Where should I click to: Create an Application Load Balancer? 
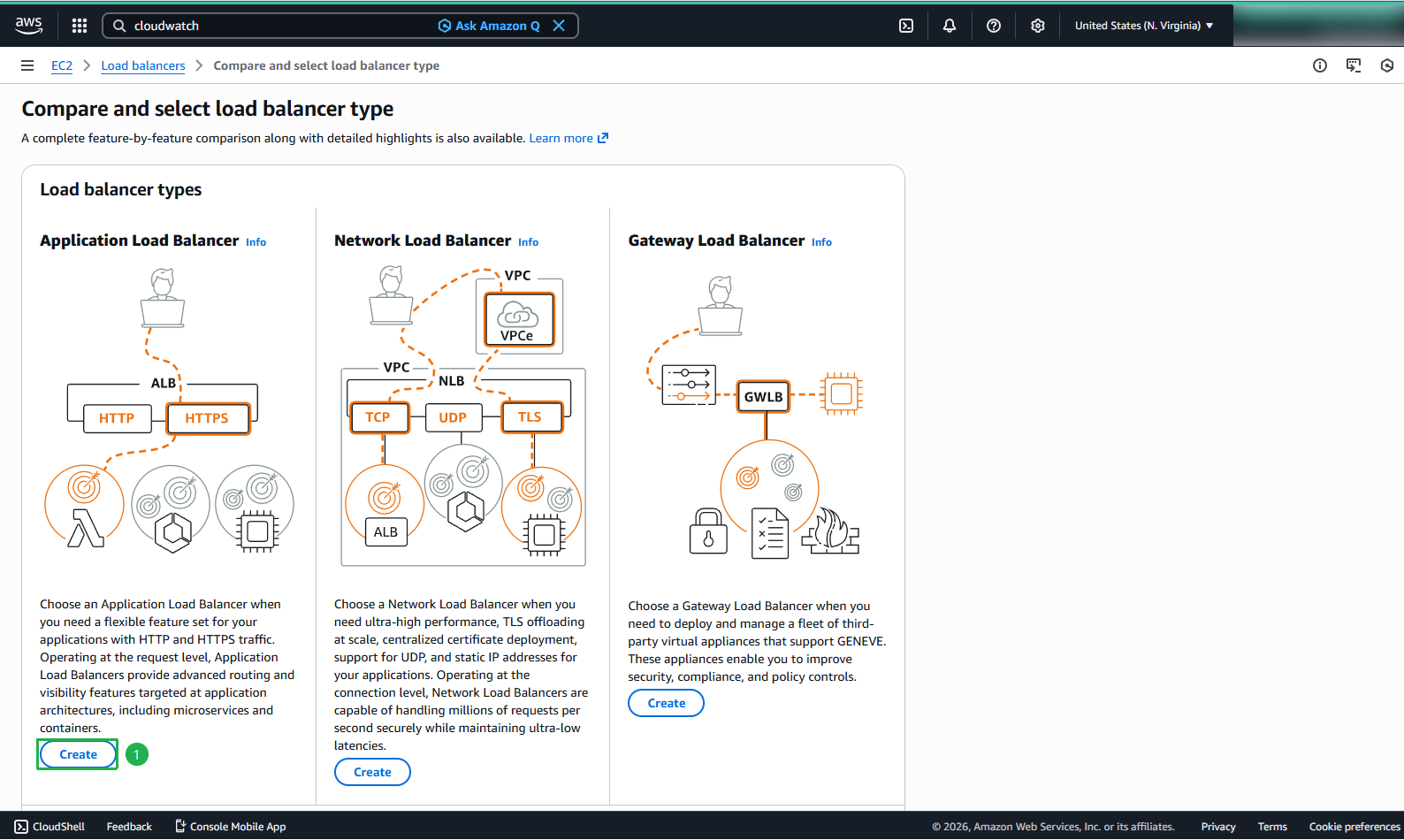tap(78, 754)
